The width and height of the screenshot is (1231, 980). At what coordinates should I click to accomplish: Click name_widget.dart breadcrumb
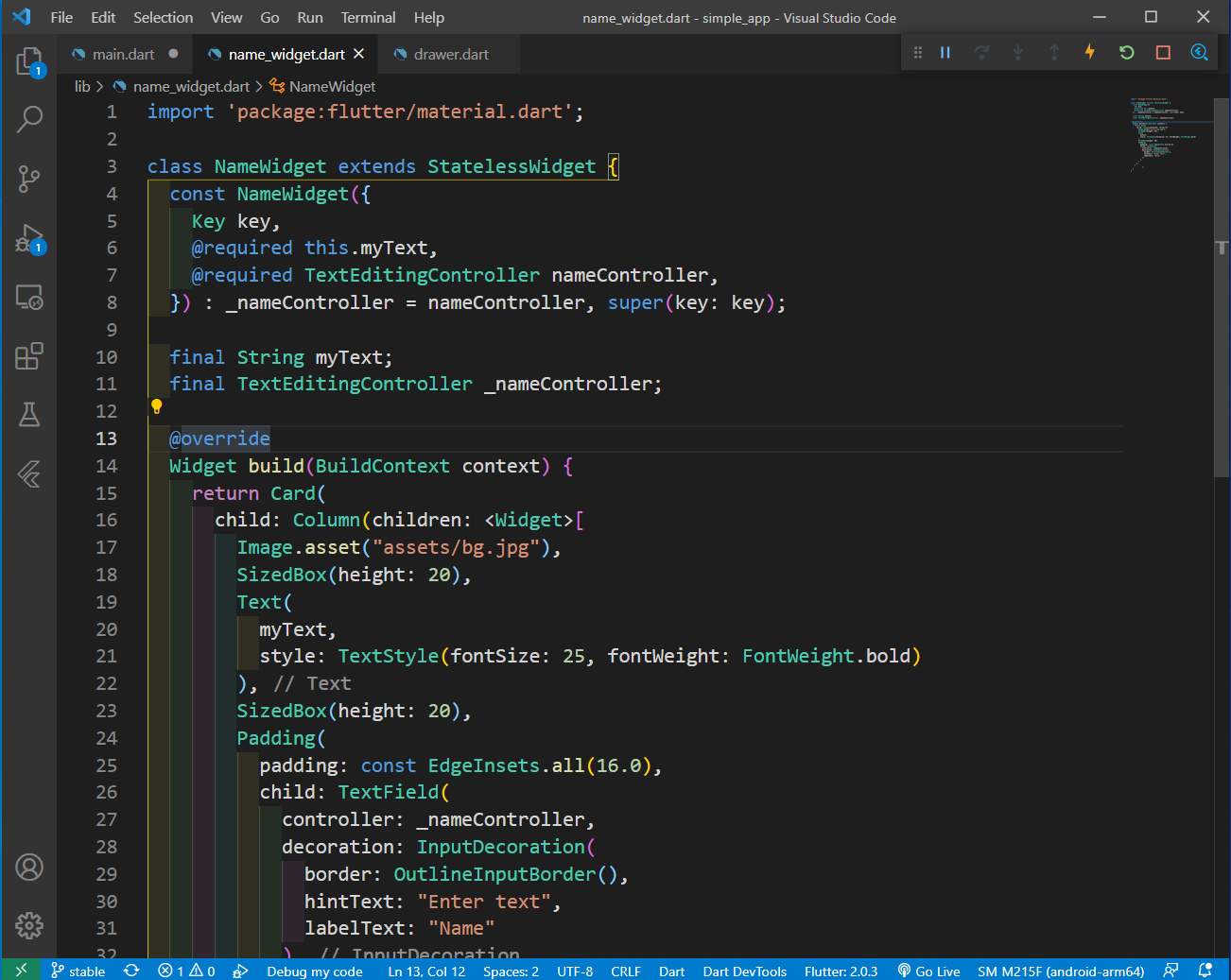click(x=190, y=86)
